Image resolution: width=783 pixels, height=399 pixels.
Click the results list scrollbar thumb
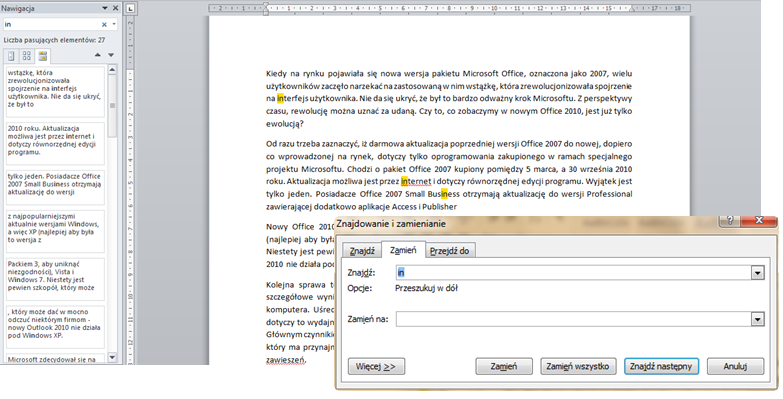(x=112, y=106)
